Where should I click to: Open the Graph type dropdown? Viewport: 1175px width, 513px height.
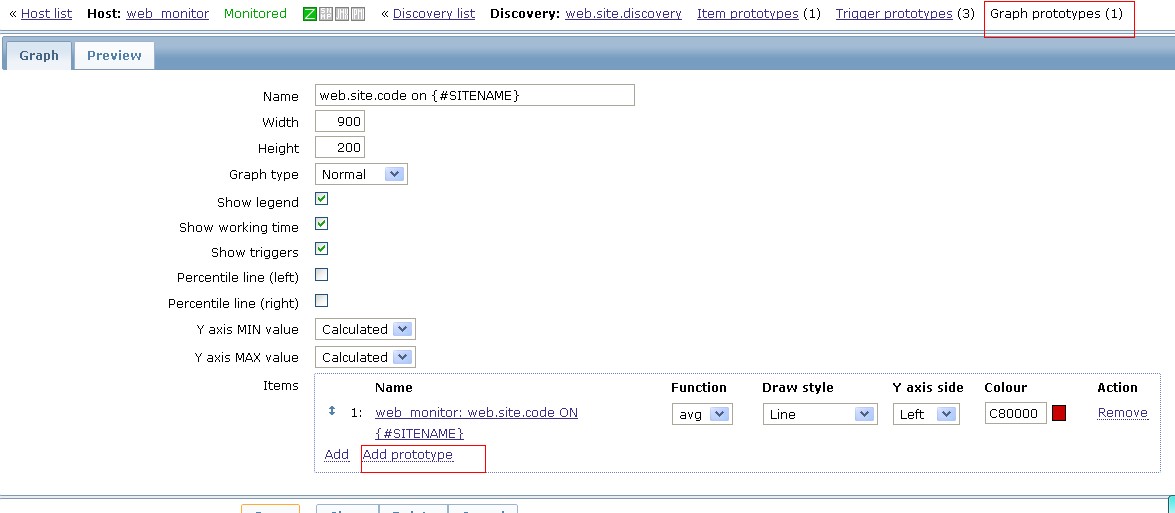pyautogui.click(x=361, y=174)
